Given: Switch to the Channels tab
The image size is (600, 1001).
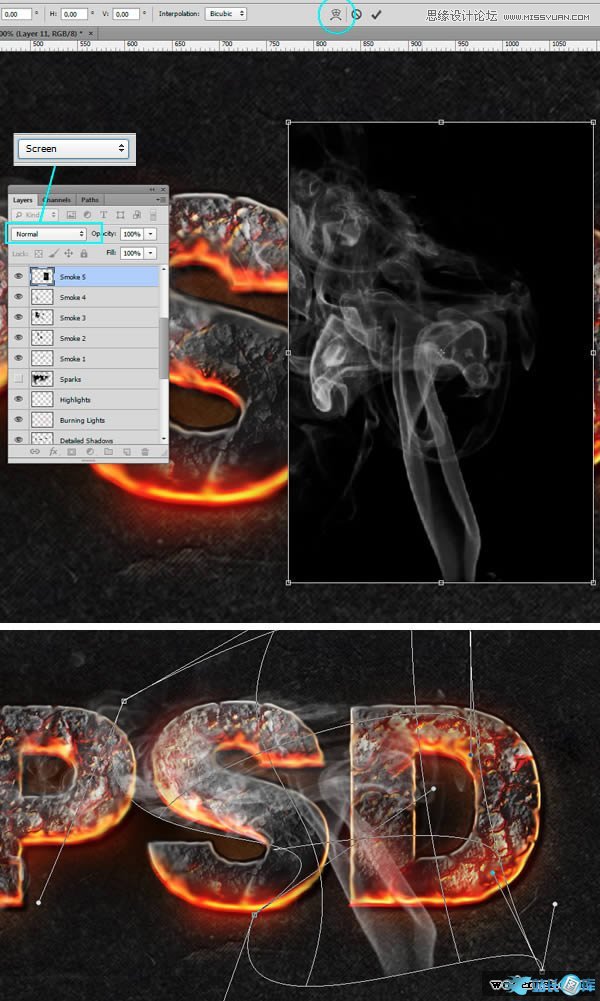Looking at the screenshot, I should click(x=57, y=200).
